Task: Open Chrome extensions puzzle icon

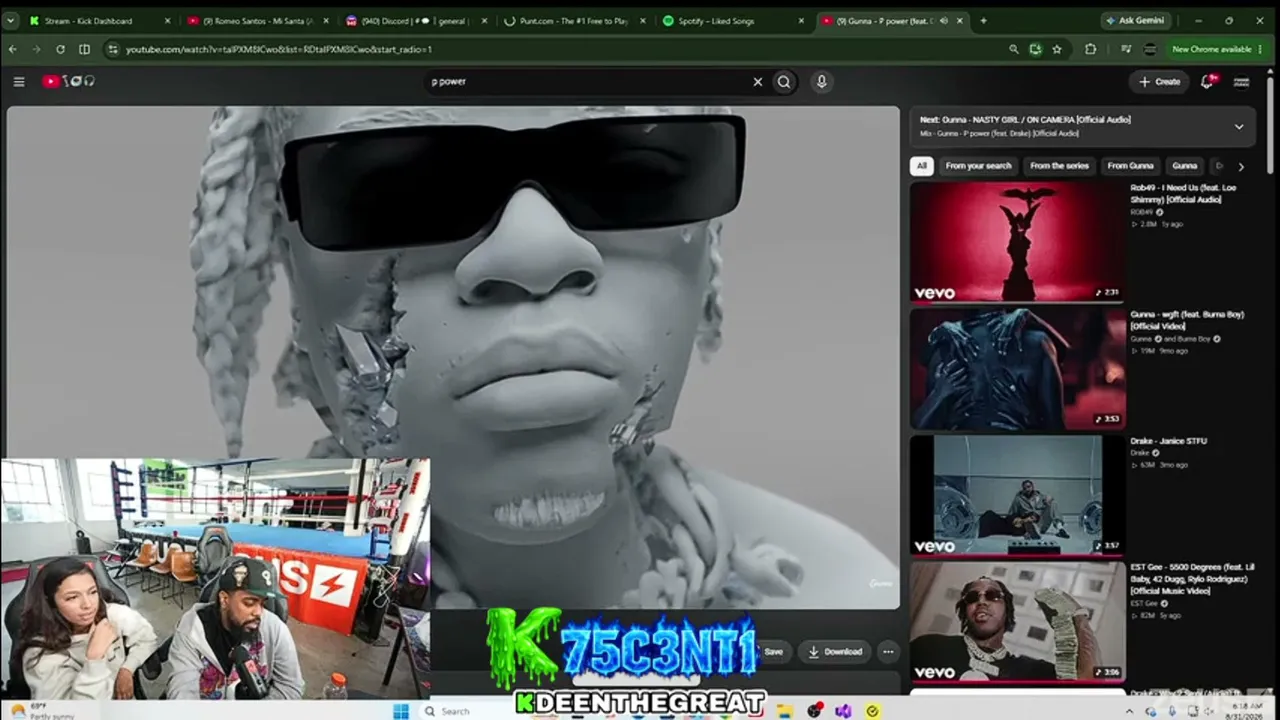Action: (1090, 49)
